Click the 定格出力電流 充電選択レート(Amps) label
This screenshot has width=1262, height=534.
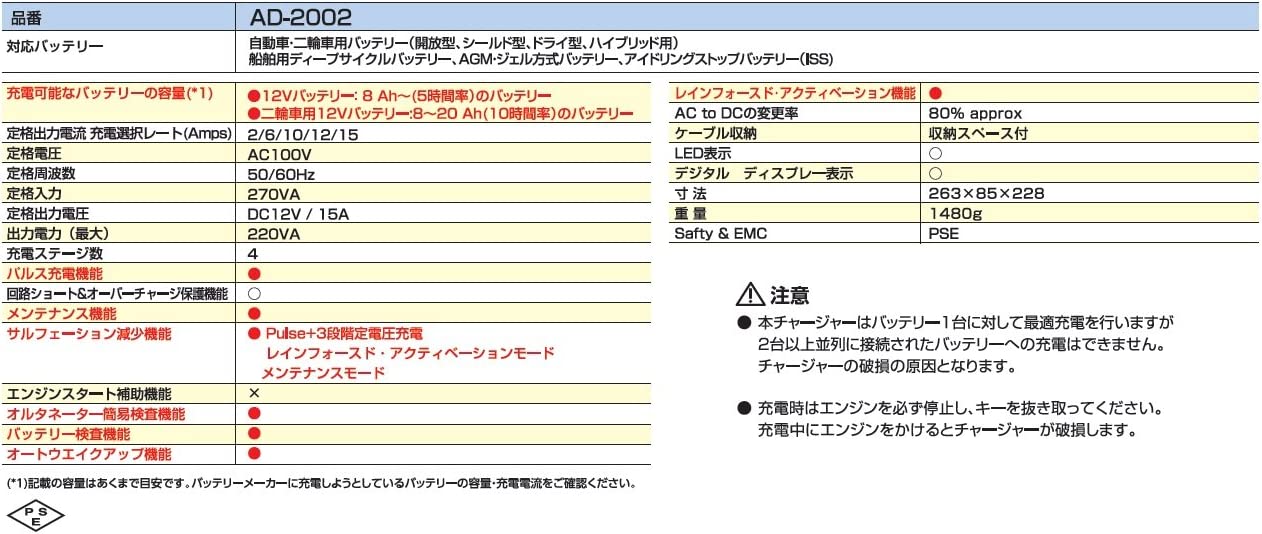coord(119,134)
